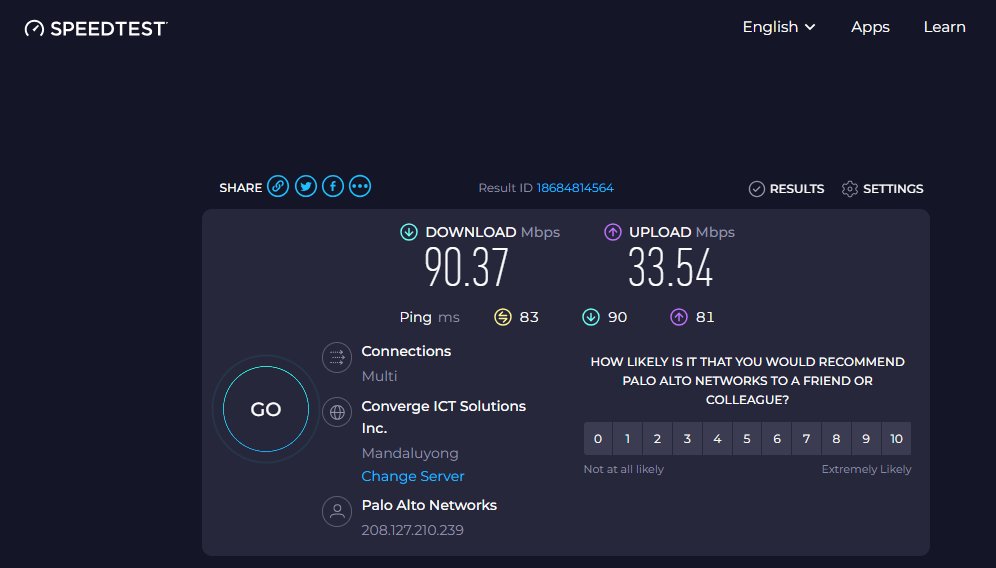
Task: Open the SETTINGS page
Action: coord(883,189)
